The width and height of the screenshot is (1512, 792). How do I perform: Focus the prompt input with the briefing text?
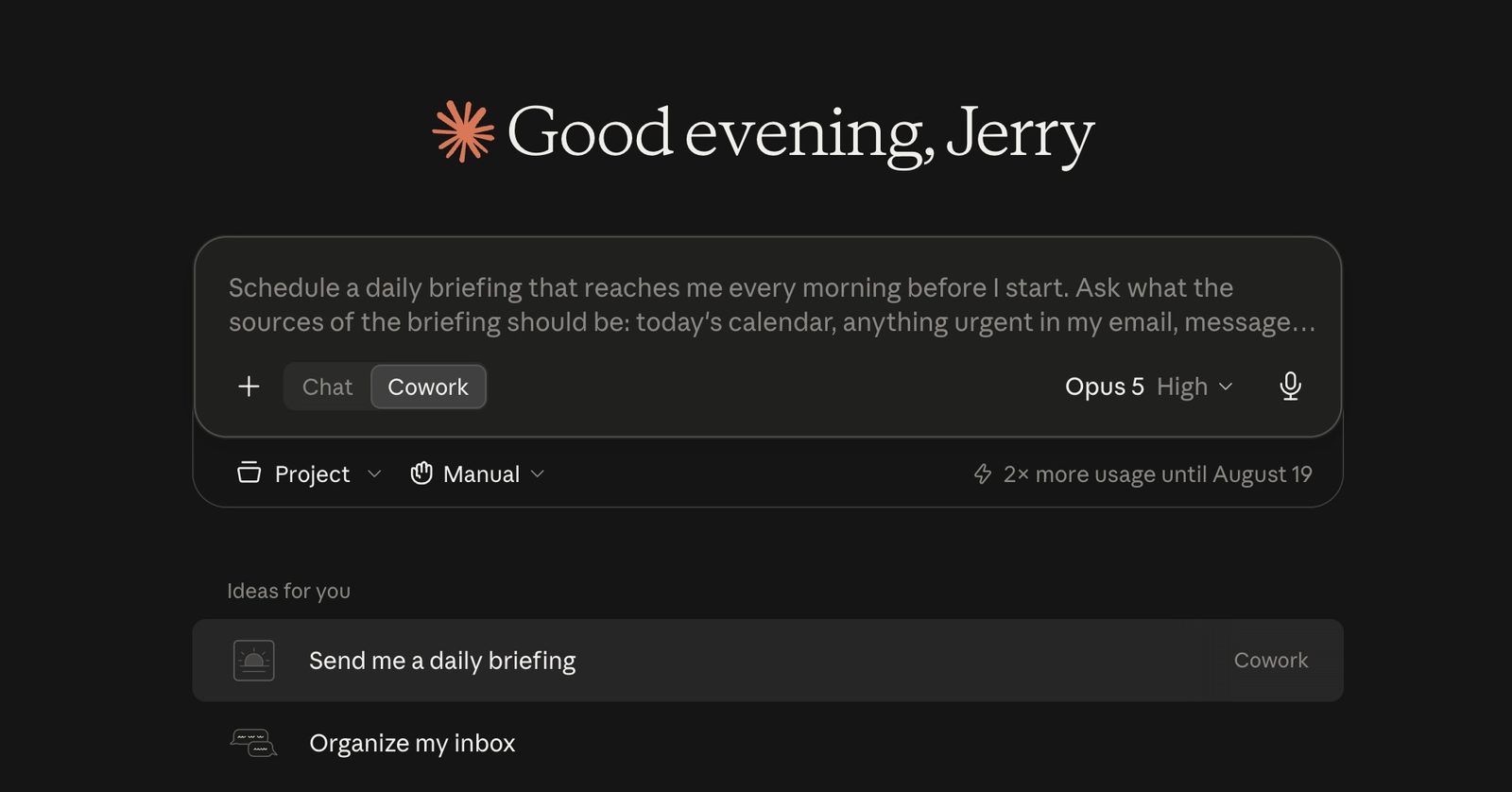771,304
